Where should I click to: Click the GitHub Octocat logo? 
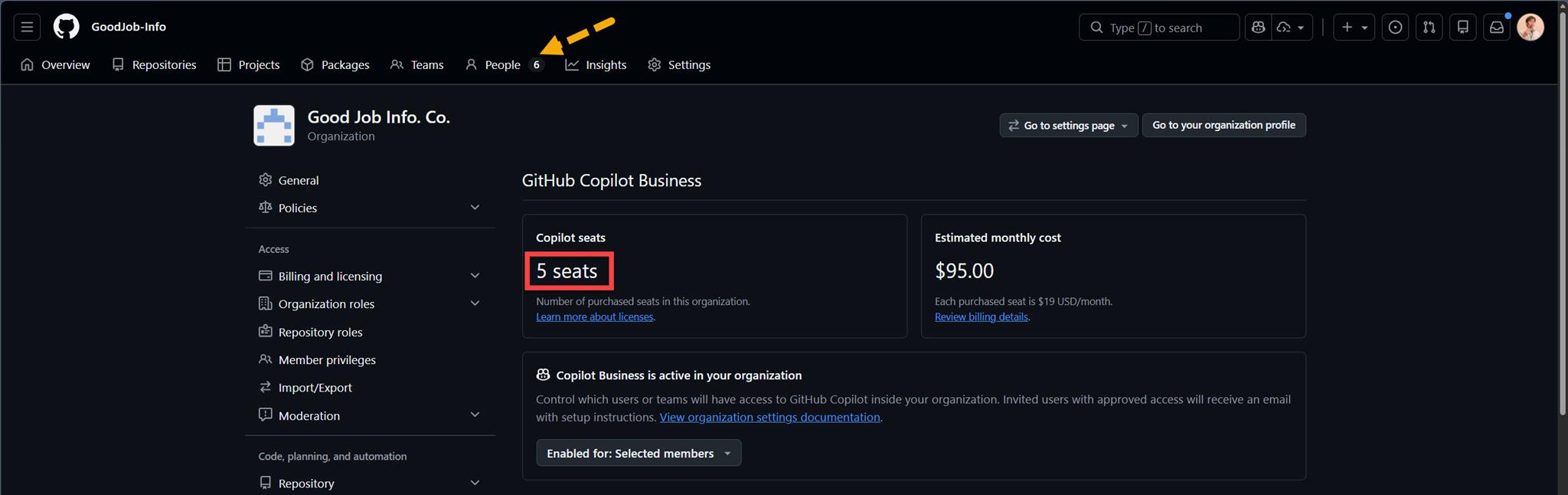point(66,27)
